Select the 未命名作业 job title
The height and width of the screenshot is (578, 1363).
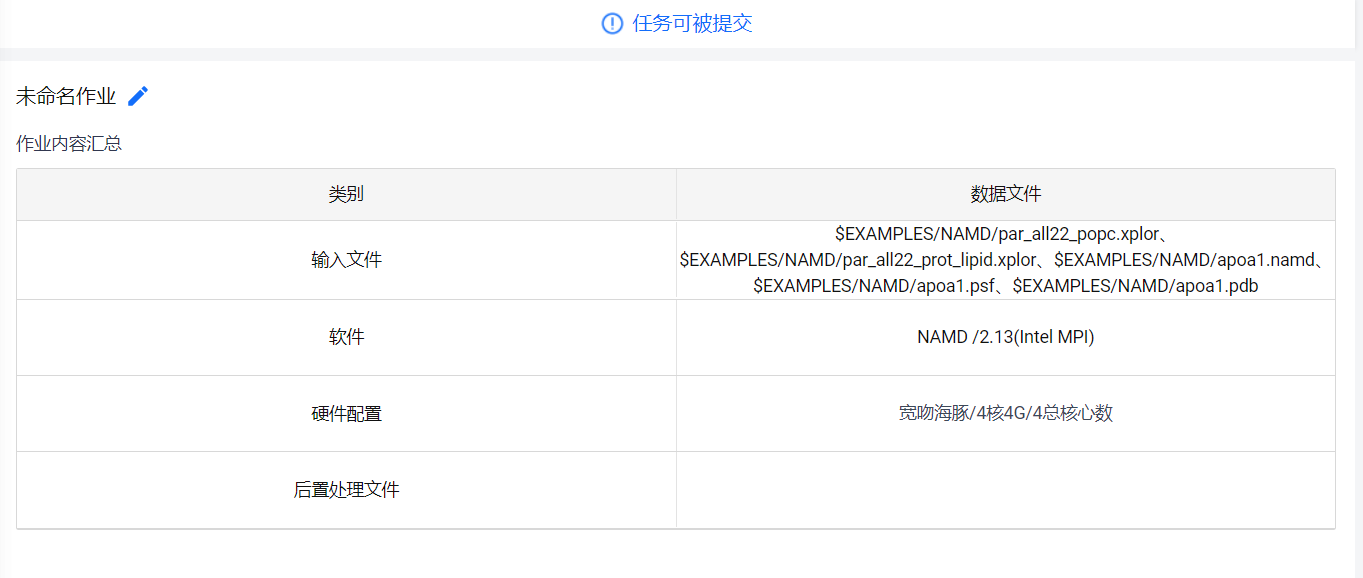pos(66,97)
